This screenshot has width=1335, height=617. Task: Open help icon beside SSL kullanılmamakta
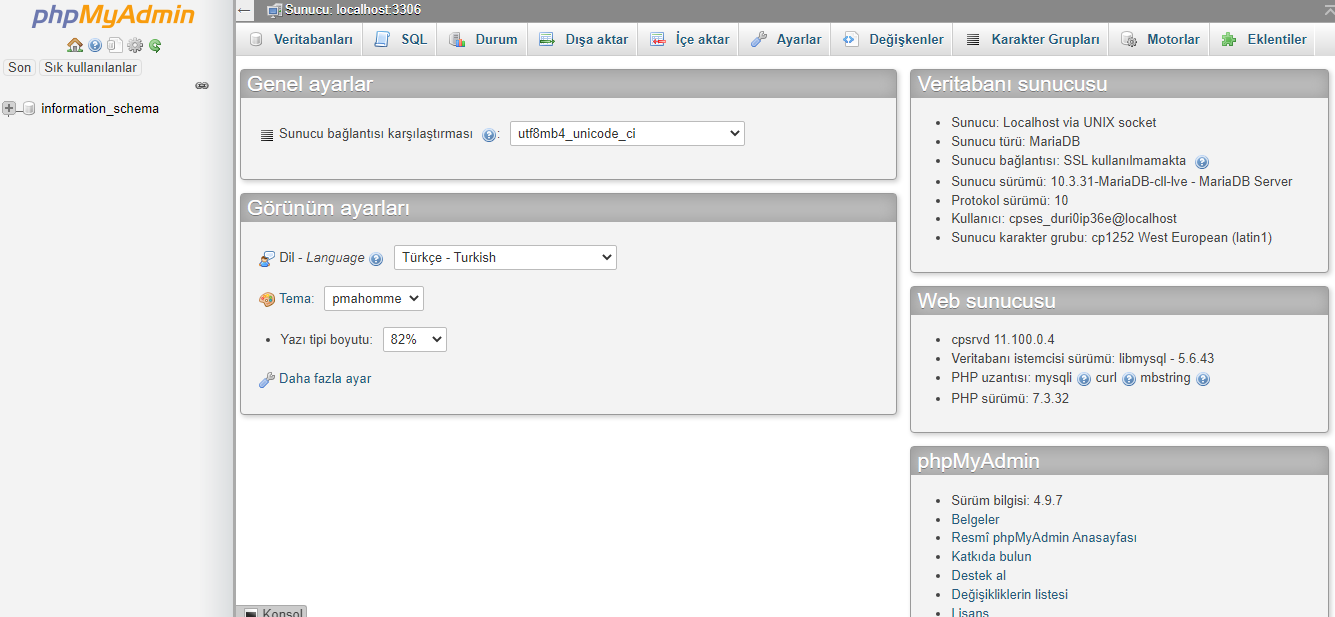click(x=1202, y=161)
